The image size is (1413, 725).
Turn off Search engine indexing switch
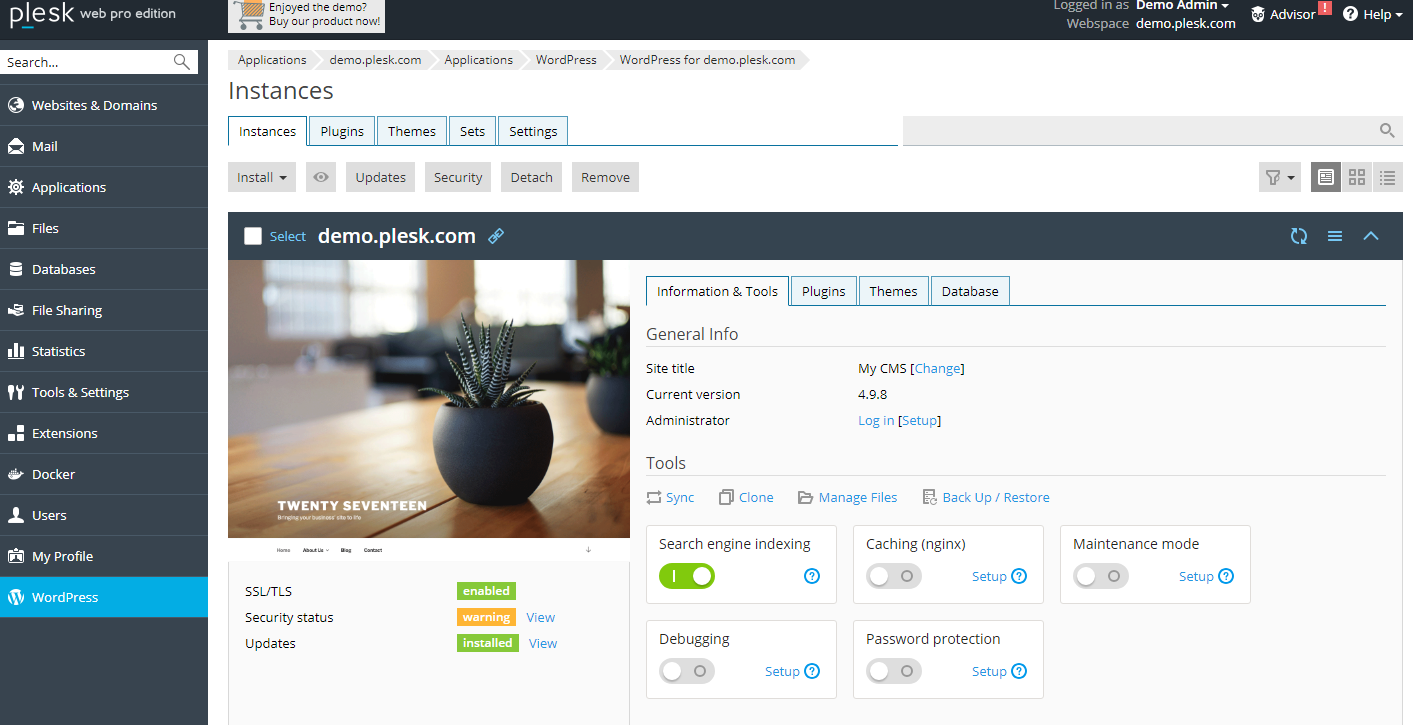point(687,576)
